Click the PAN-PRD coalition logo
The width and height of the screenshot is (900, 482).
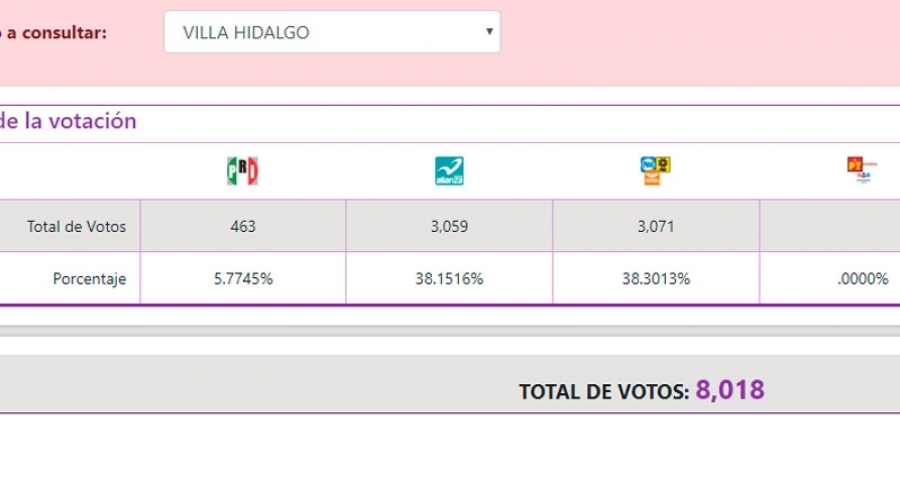click(655, 171)
